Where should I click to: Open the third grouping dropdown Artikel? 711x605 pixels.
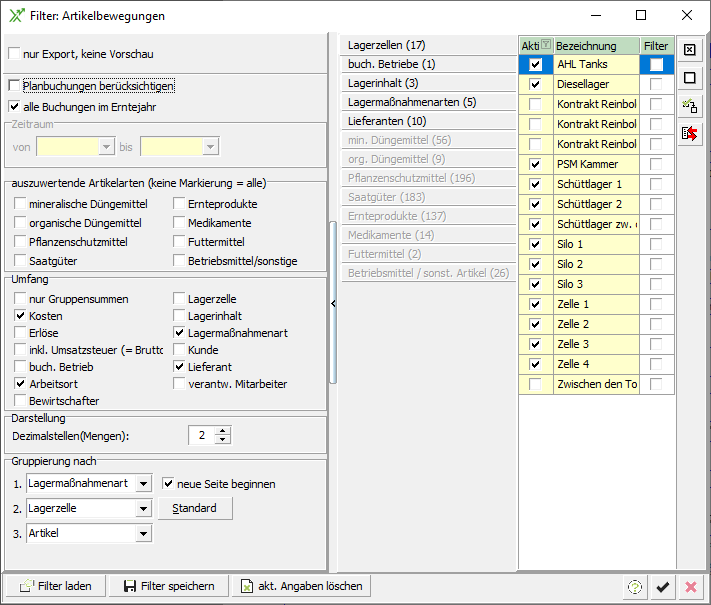click(x=143, y=534)
